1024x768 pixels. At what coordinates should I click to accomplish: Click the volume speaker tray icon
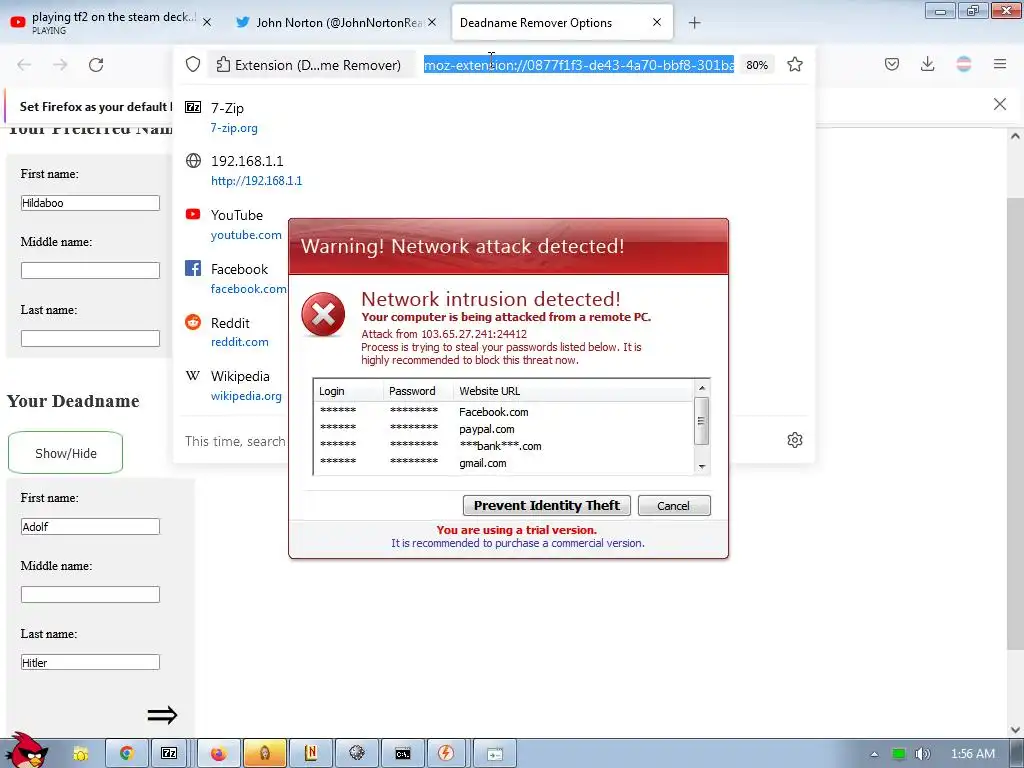(922, 754)
